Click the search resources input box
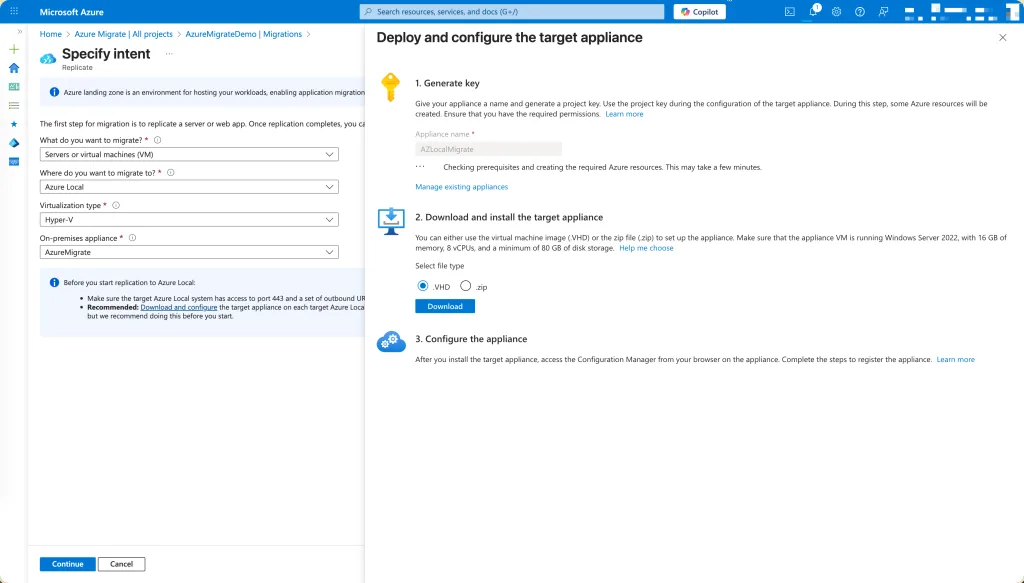 [512, 12]
